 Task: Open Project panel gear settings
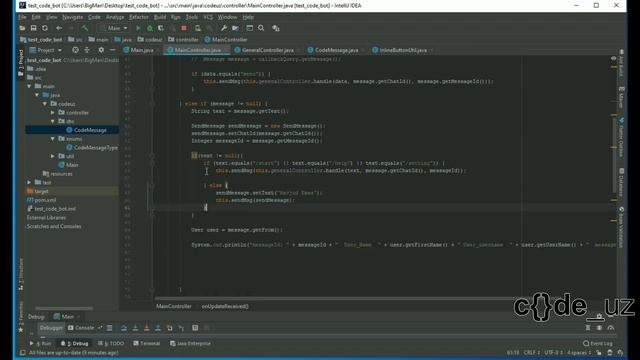(101, 50)
